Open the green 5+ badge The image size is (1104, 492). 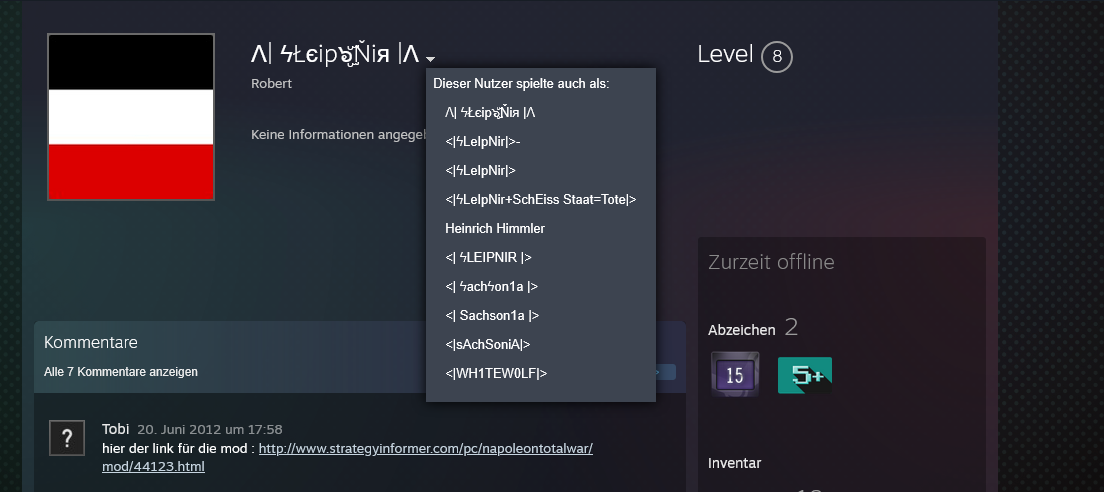pos(804,375)
